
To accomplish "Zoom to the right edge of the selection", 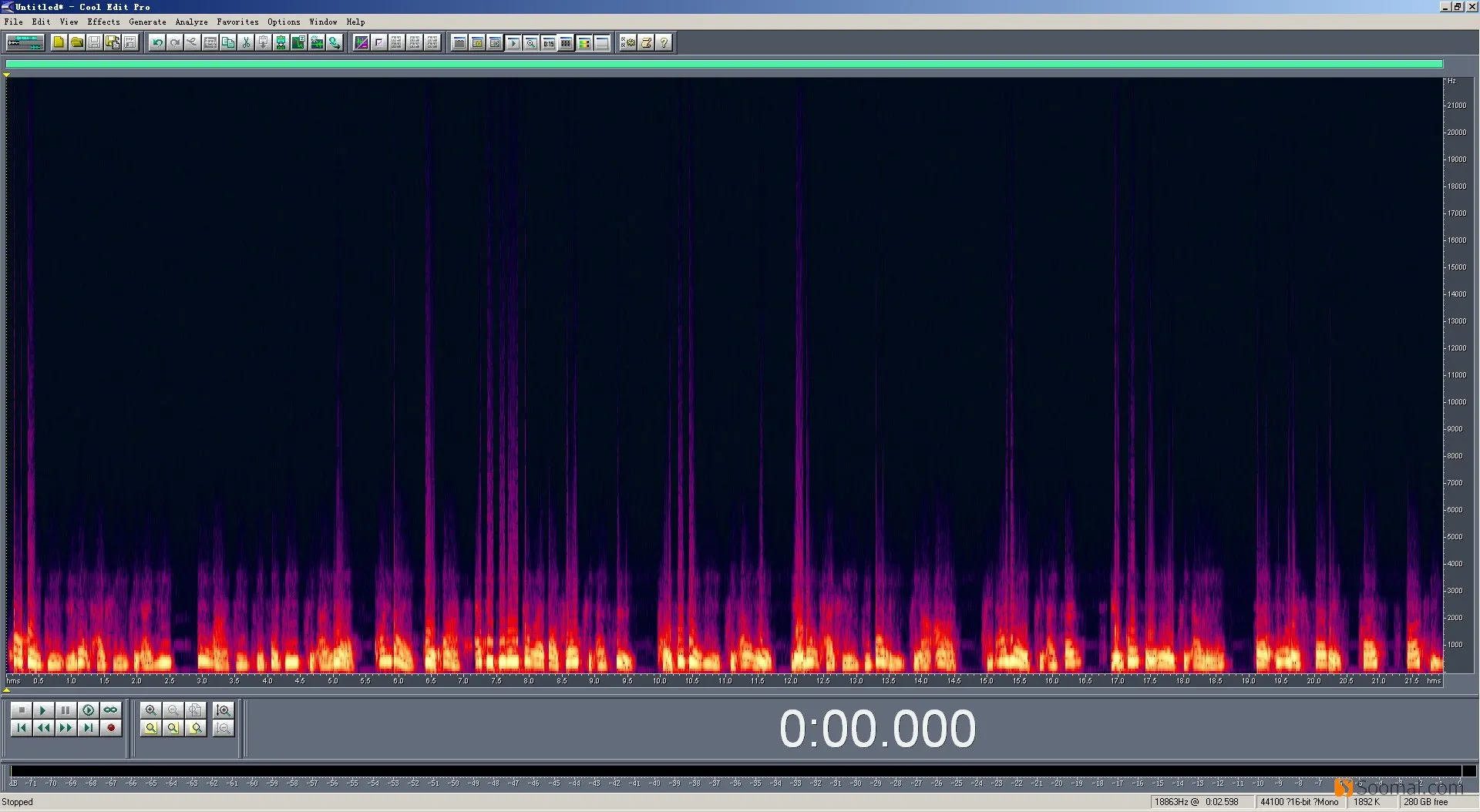I will click(x=195, y=727).
